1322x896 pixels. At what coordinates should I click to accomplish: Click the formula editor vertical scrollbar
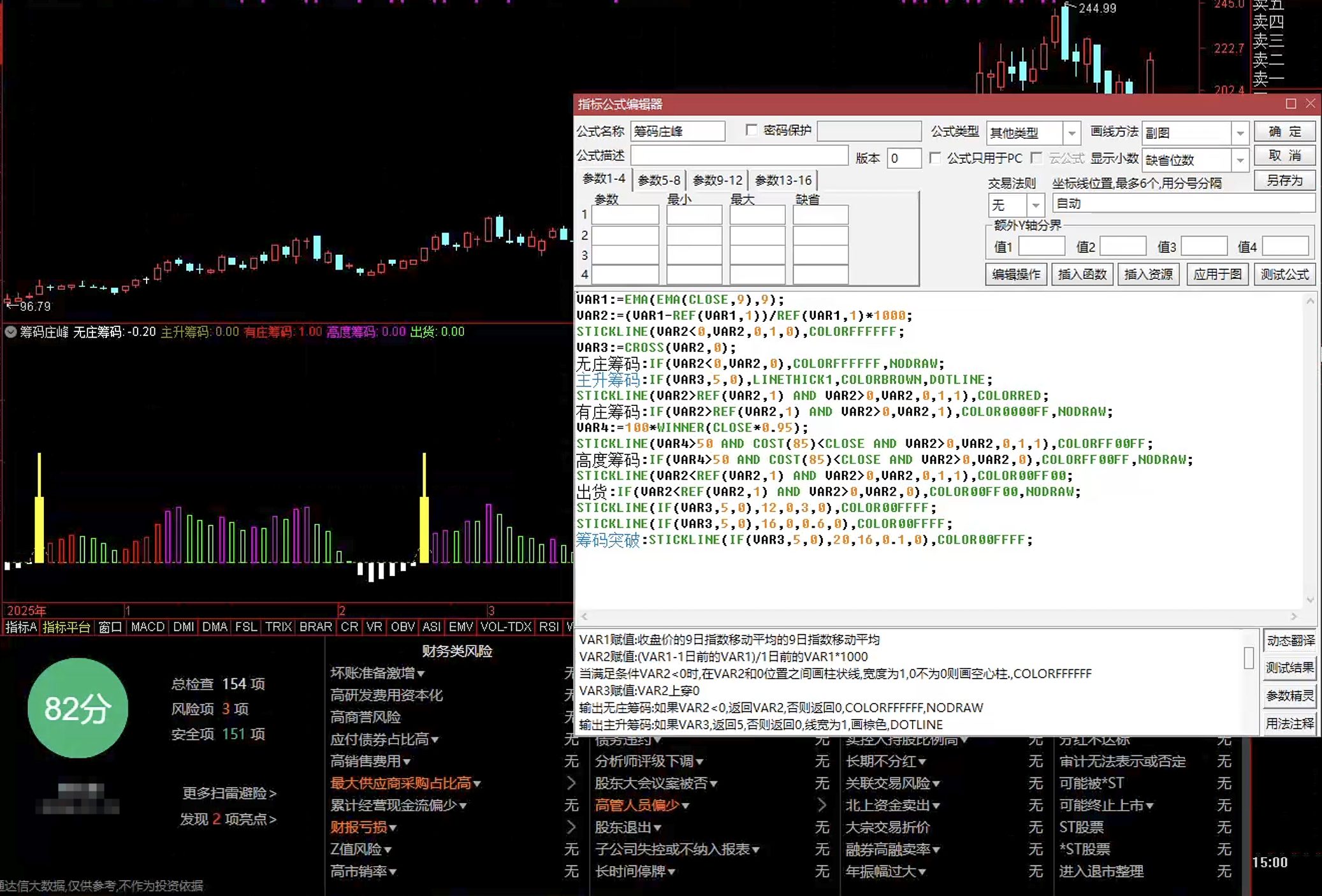[x=1310, y=450]
